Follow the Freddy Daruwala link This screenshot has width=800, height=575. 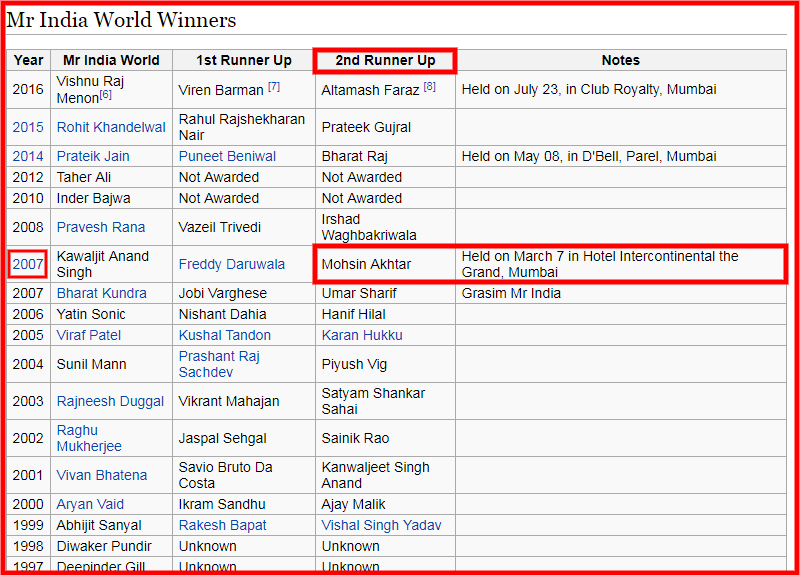[232, 264]
